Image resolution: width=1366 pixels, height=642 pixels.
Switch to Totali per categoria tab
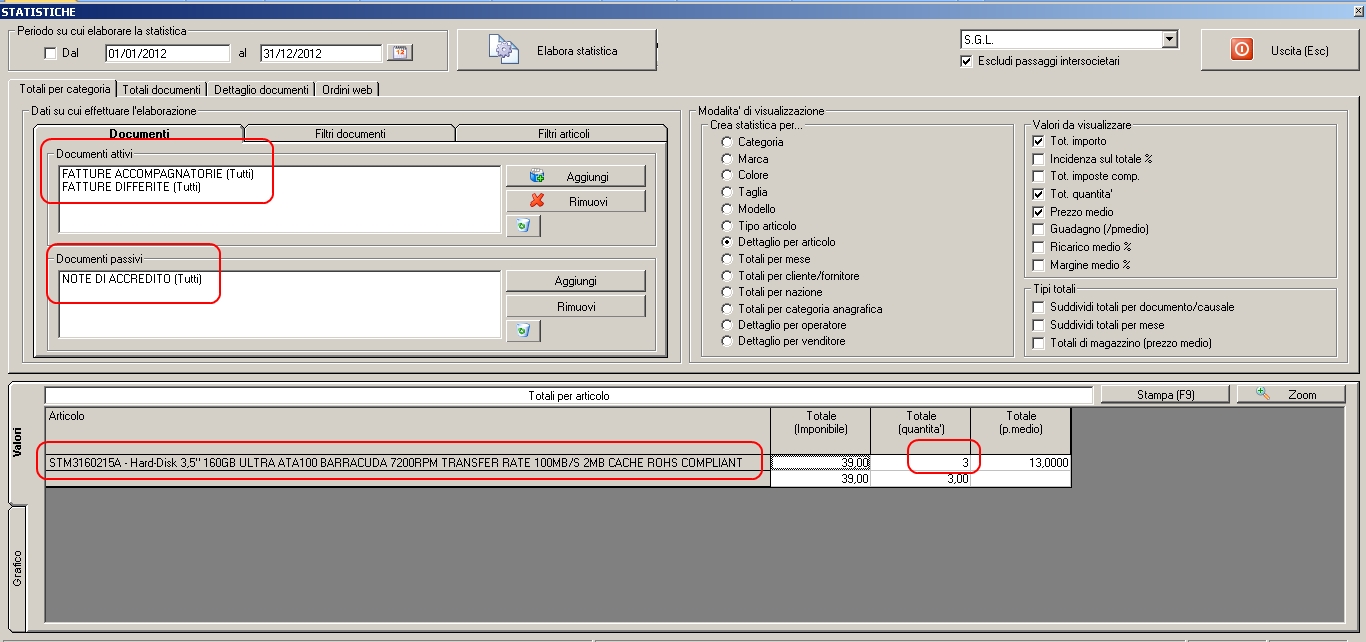coord(65,89)
